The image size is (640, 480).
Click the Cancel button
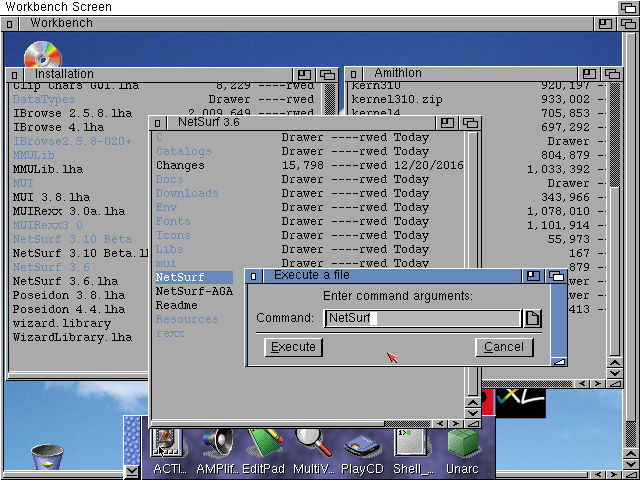(x=504, y=347)
